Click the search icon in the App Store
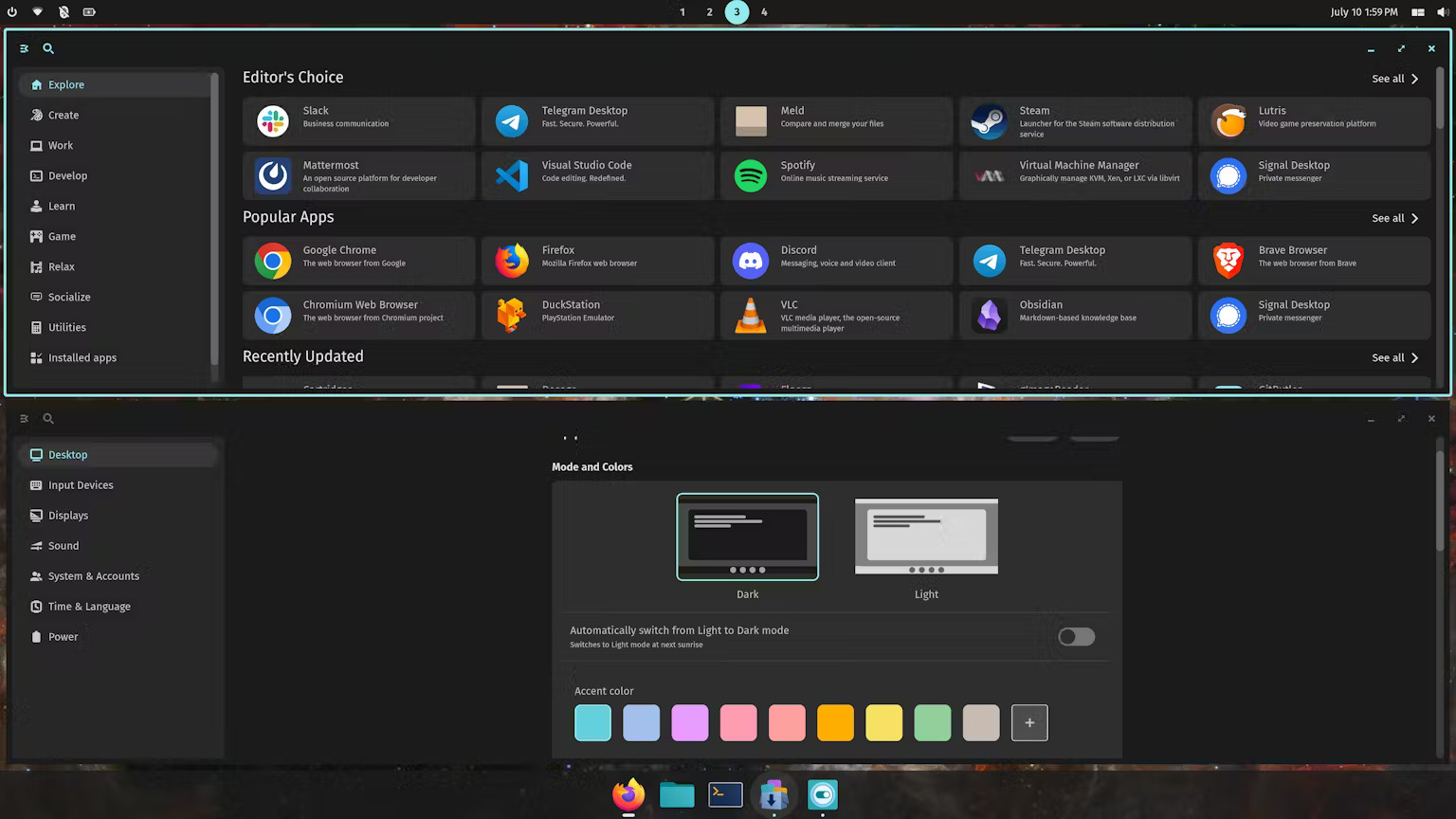 (47, 48)
